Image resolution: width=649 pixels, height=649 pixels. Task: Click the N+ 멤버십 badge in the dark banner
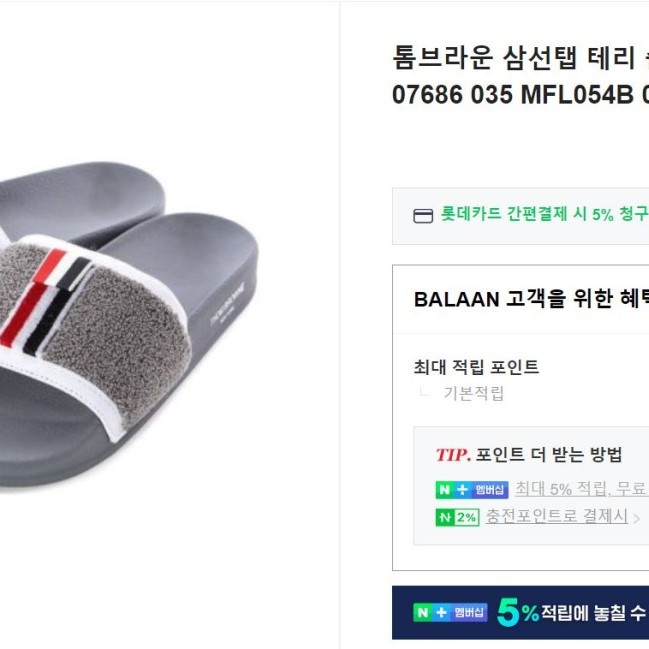(450, 612)
